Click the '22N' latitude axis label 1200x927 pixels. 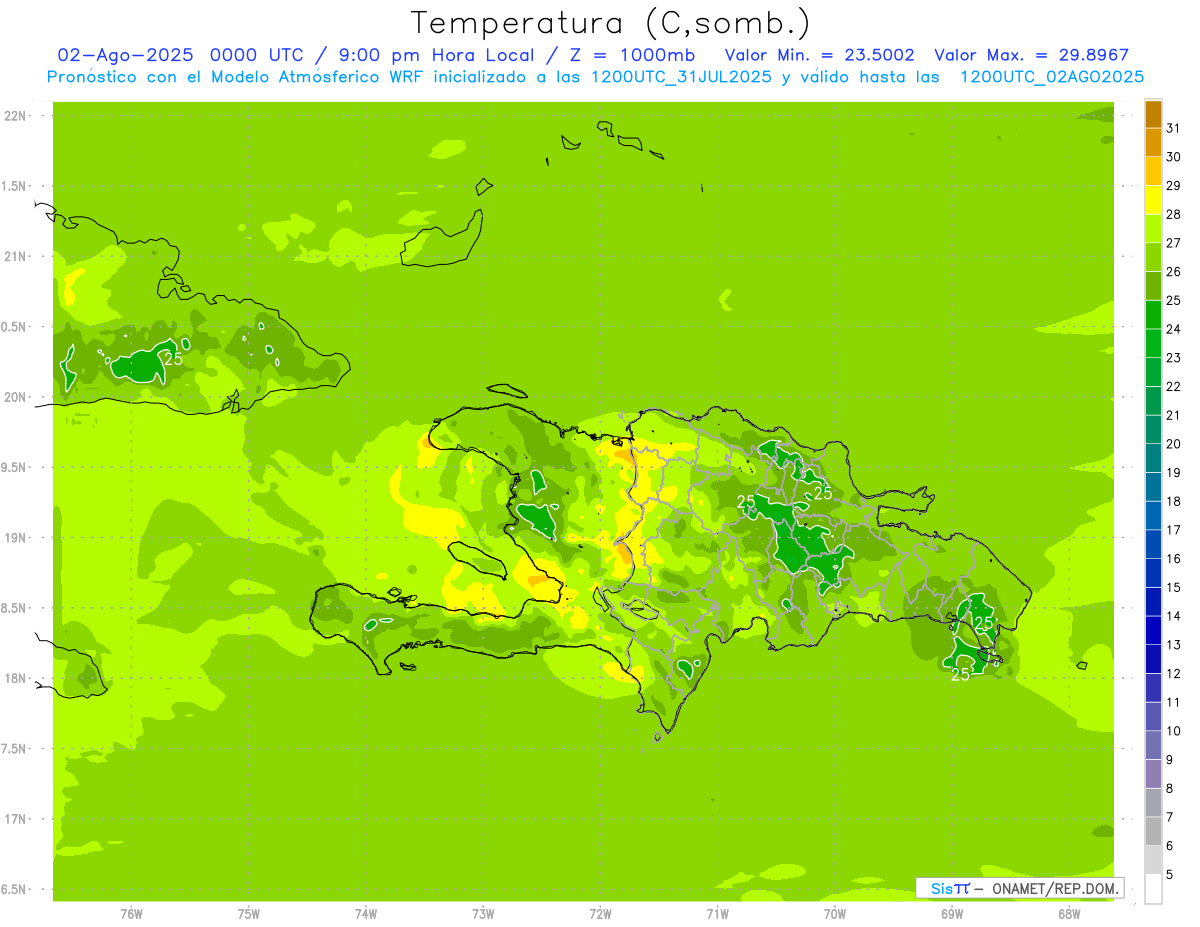coord(16,116)
